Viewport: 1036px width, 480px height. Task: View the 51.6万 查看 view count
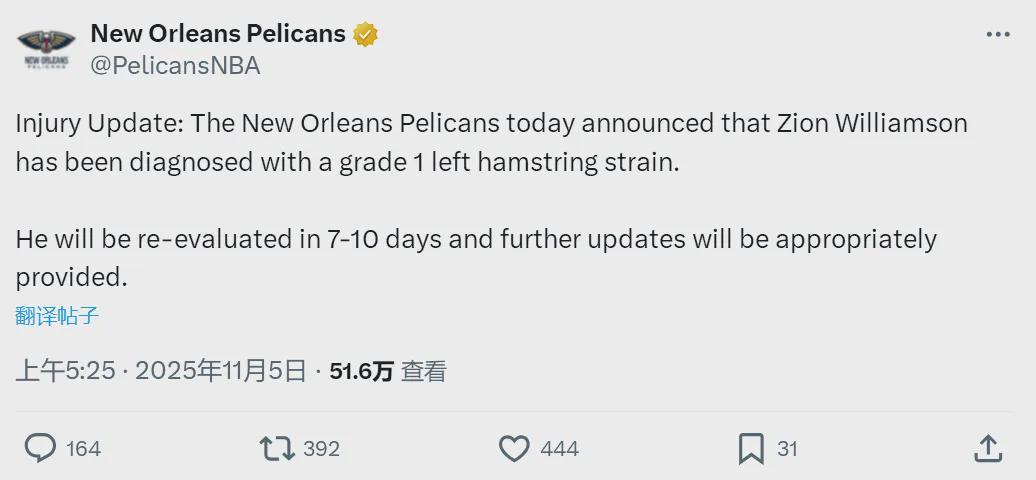[x=388, y=372]
